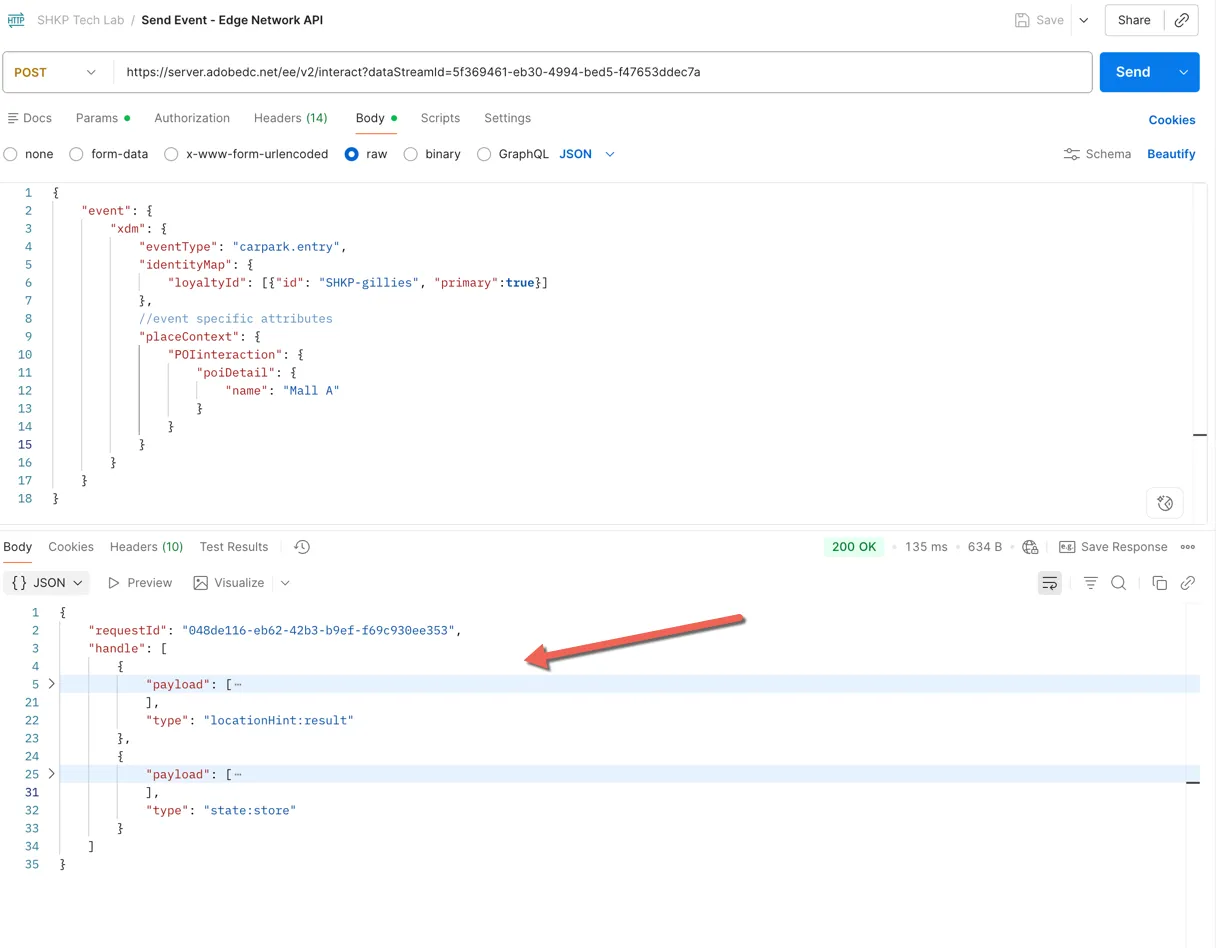This screenshot has height=948, width=1217.
Task: Open the Send button dropdown arrow
Action: 1183,72
